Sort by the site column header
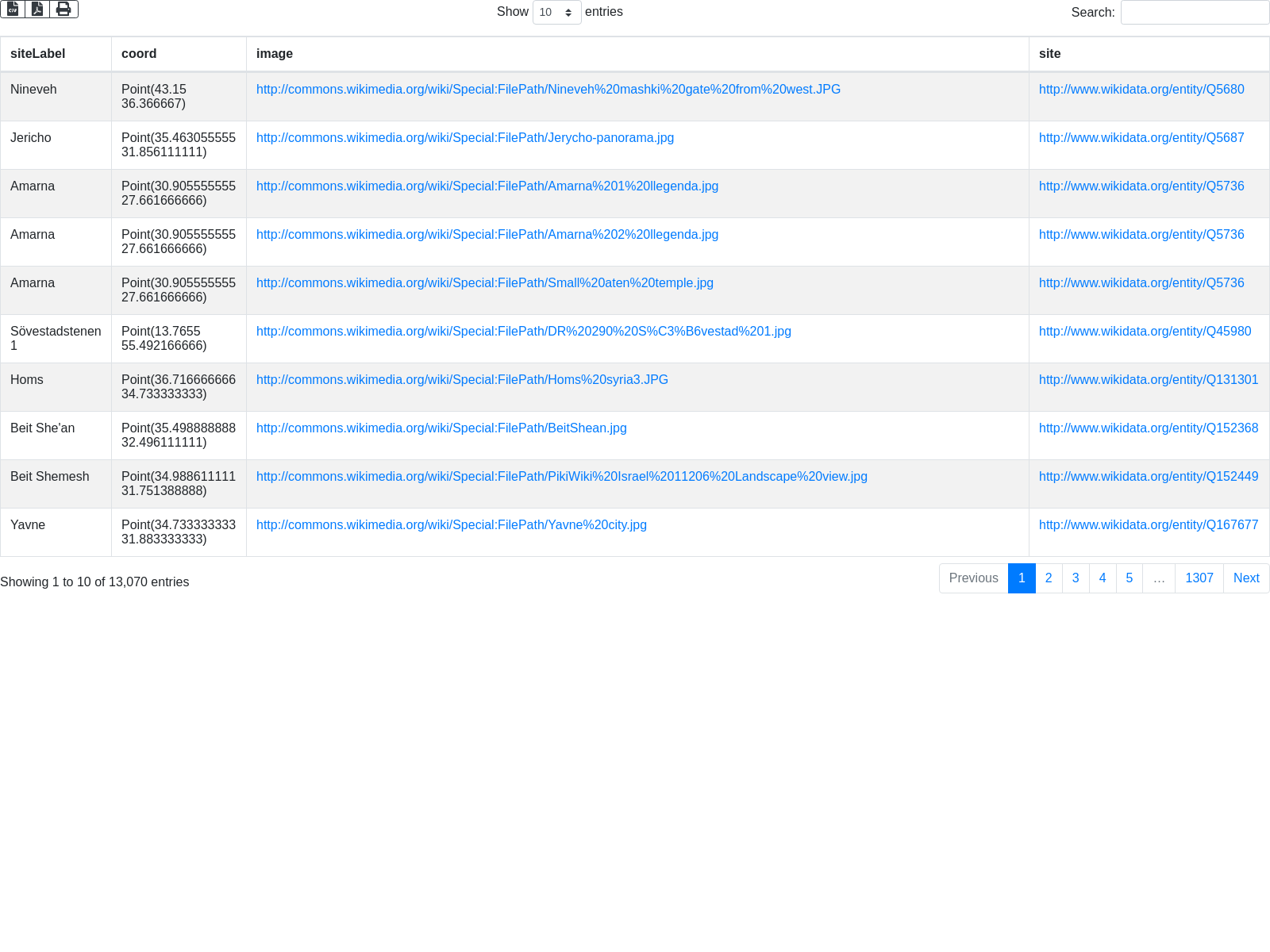This screenshot has width=1270, height=952. [1049, 54]
